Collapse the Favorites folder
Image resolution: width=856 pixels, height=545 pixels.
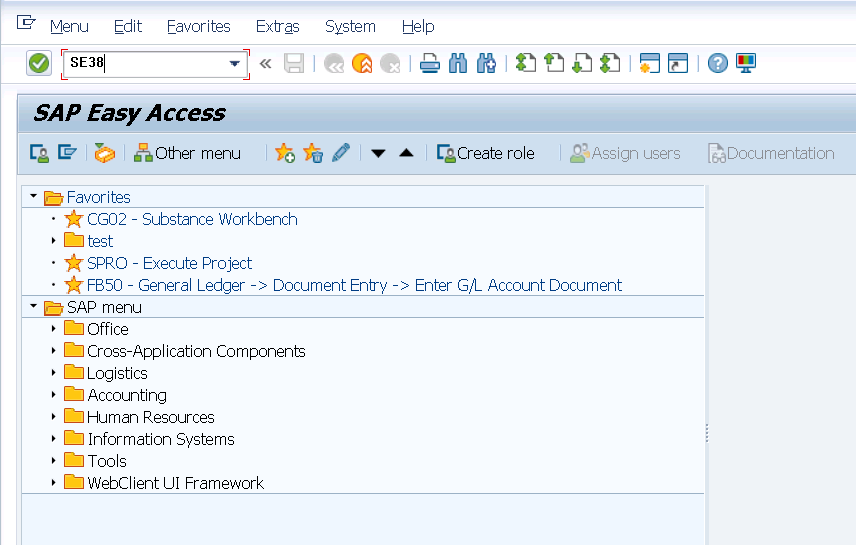coord(34,196)
